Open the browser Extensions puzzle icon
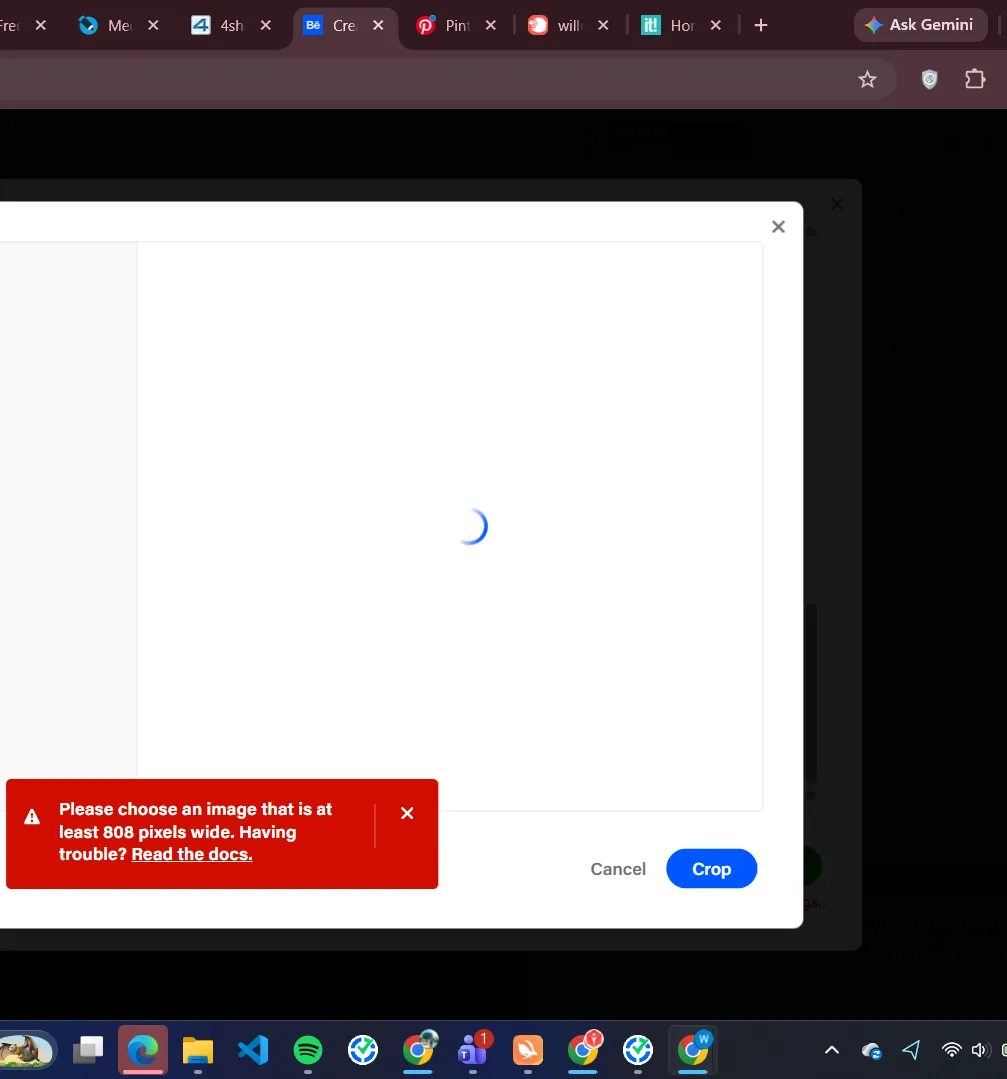 coord(974,80)
